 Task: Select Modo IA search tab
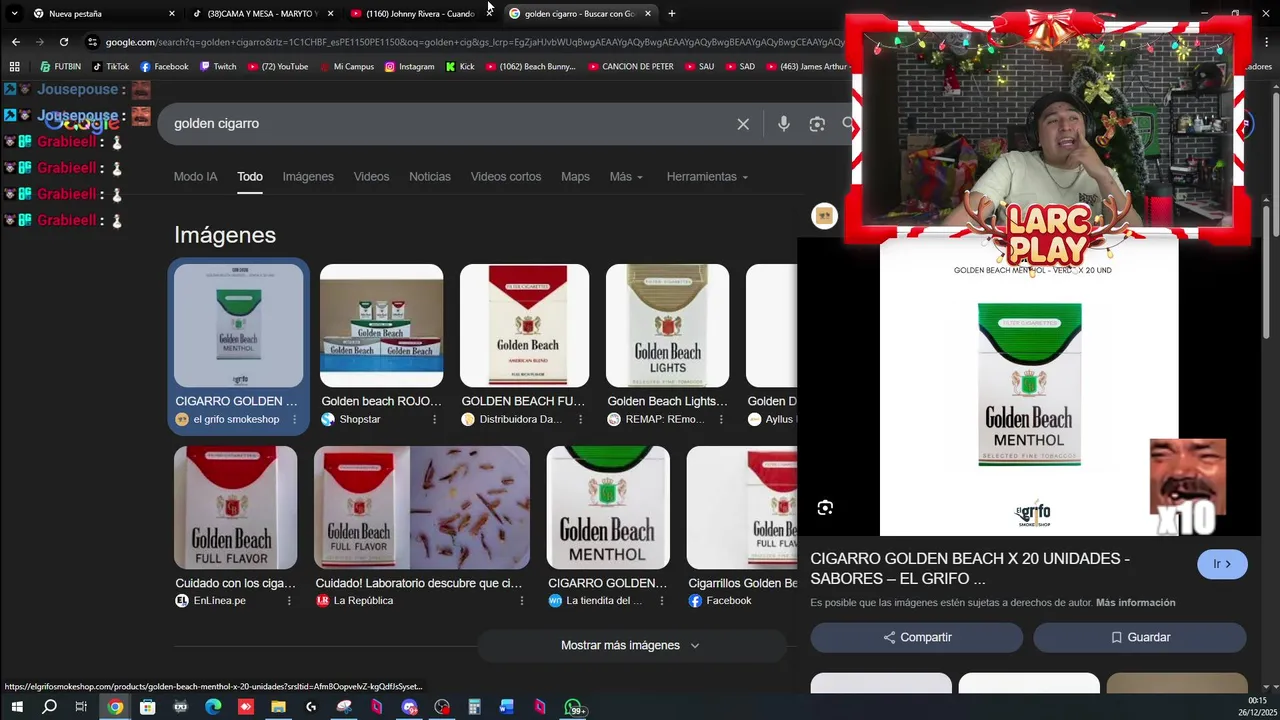pos(195,177)
